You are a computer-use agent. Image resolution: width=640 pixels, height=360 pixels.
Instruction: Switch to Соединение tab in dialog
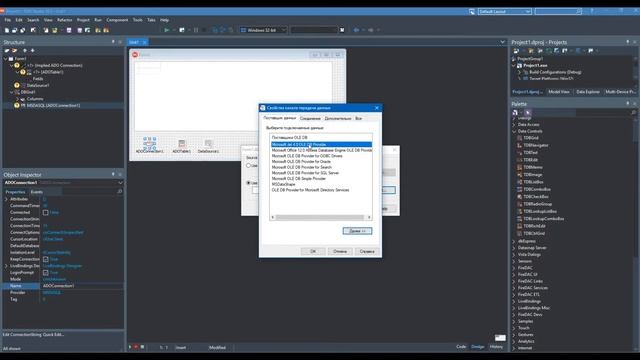tap(310, 118)
